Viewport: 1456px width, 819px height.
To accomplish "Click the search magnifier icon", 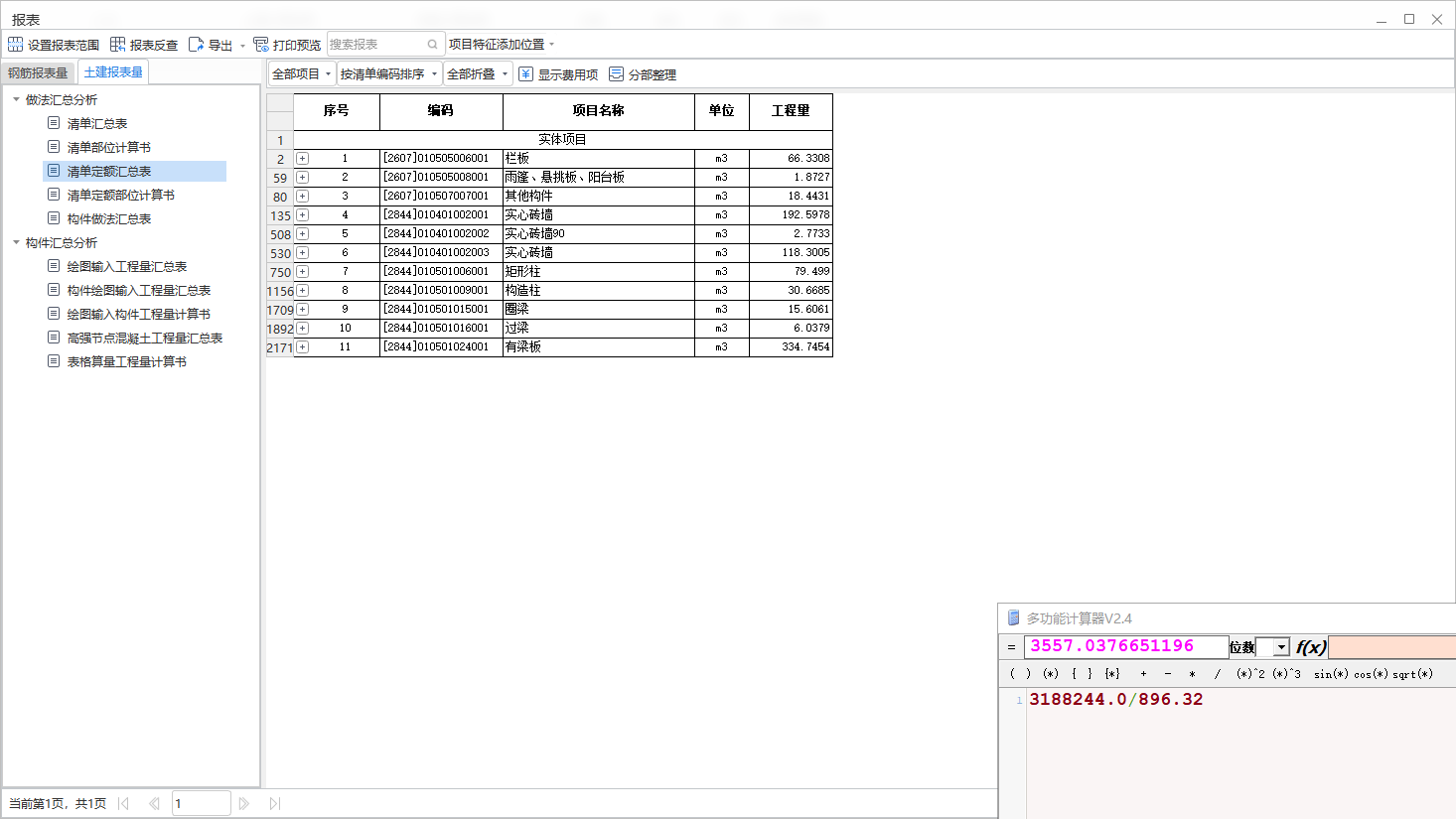I will [x=433, y=45].
